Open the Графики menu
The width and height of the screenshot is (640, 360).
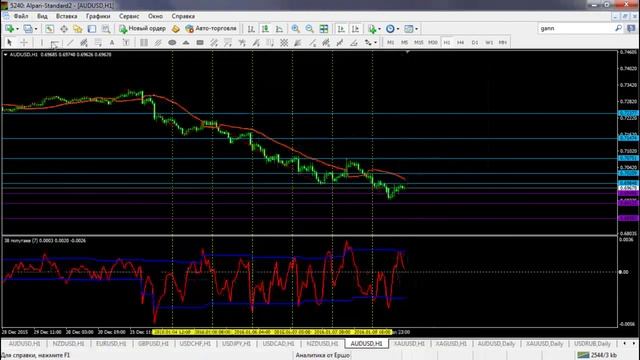[98, 16]
